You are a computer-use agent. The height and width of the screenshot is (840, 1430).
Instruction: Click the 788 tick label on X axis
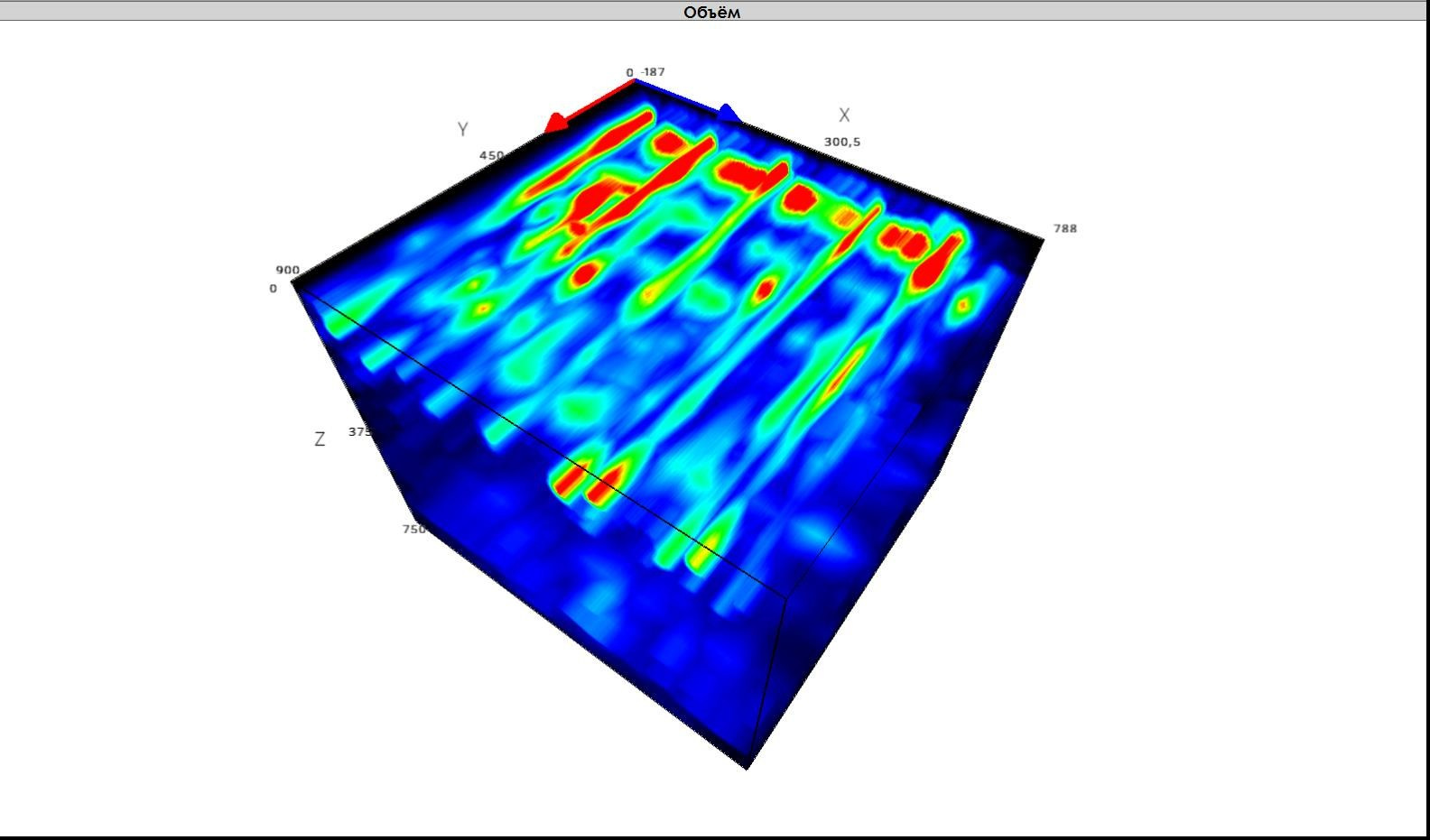pos(1065,229)
